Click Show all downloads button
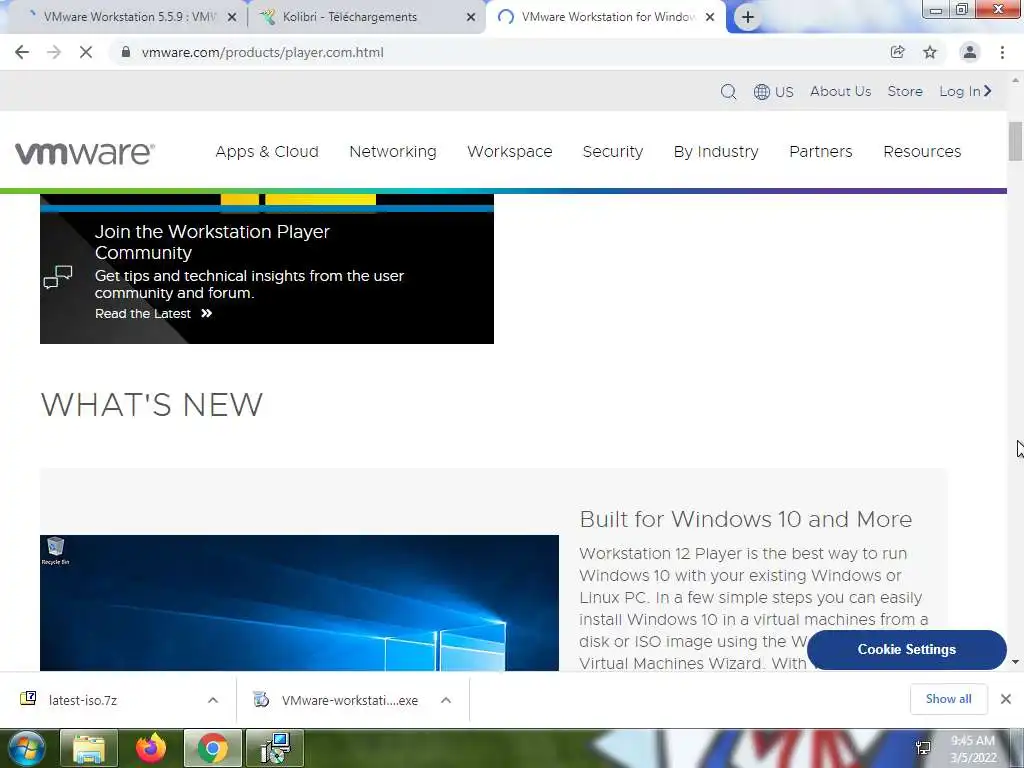Image resolution: width=1024 pixels, height=768 pixels. point(948,699)
